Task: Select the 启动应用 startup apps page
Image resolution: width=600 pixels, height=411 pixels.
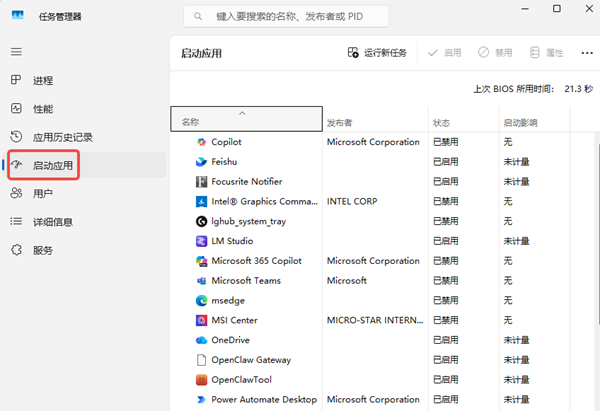Action: point(84,165)
